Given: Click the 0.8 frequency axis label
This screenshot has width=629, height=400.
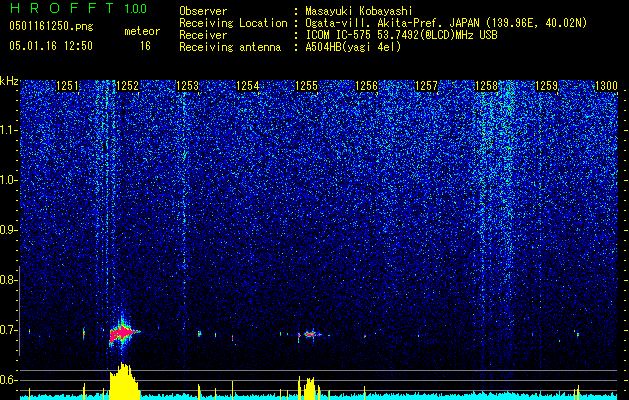Looking at the screenshot, I should click(9, 280).
